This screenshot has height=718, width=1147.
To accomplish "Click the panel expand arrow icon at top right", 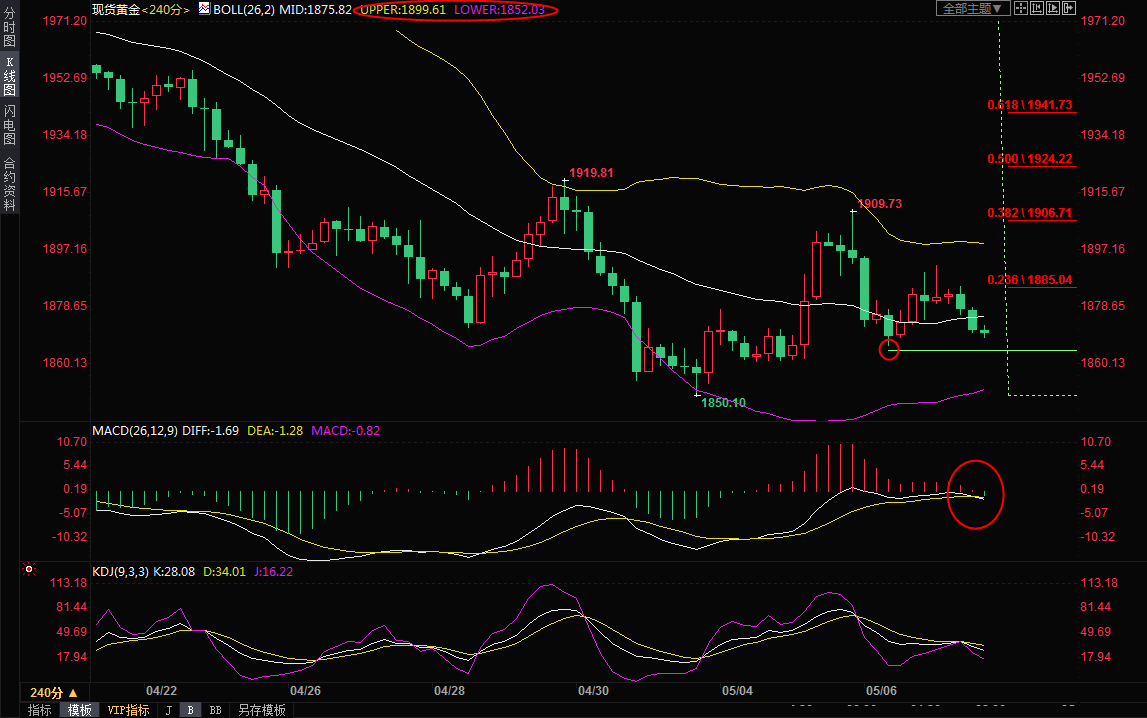I will [x=1068, y=8].
